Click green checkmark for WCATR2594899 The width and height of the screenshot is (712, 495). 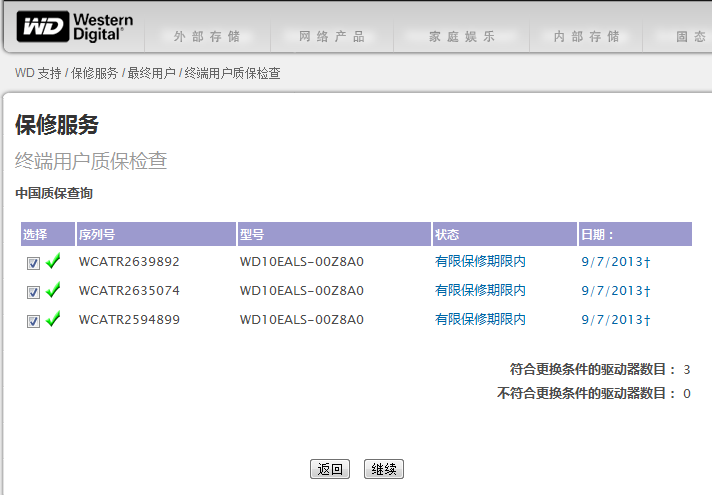pyautogui.click(x=53, y=319)
